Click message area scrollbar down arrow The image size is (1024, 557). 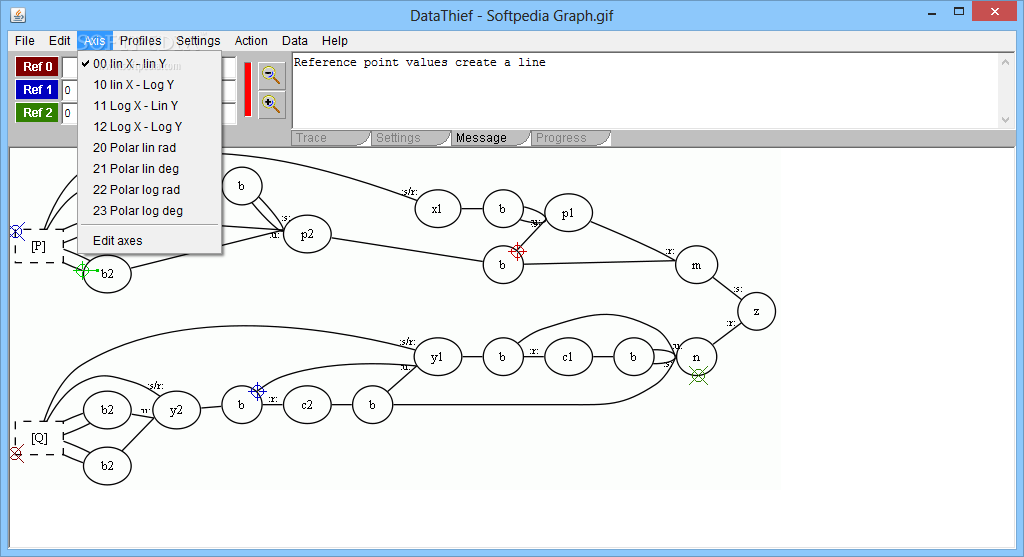pos(1006,120)
